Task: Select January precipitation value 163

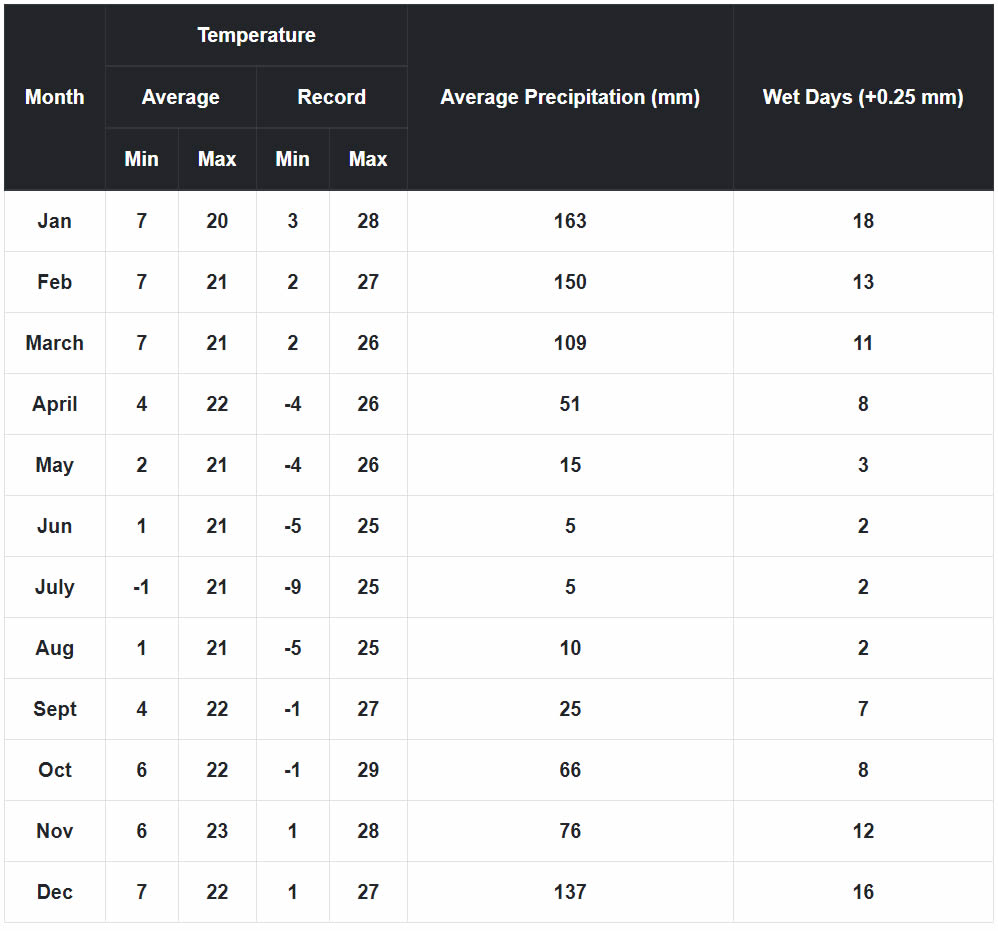Action: pyautogui.click(x=570, y=221)
